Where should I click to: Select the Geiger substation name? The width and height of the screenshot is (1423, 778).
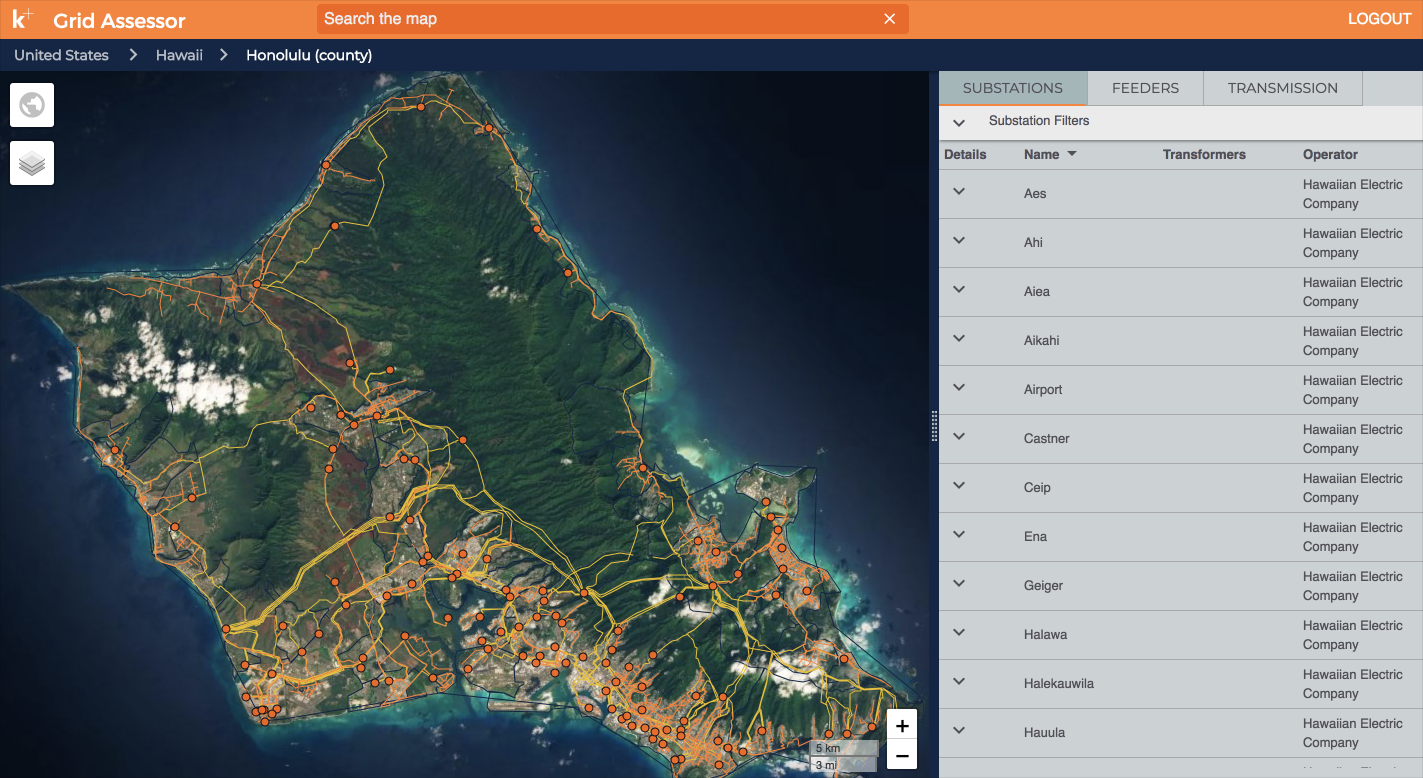1043,586
